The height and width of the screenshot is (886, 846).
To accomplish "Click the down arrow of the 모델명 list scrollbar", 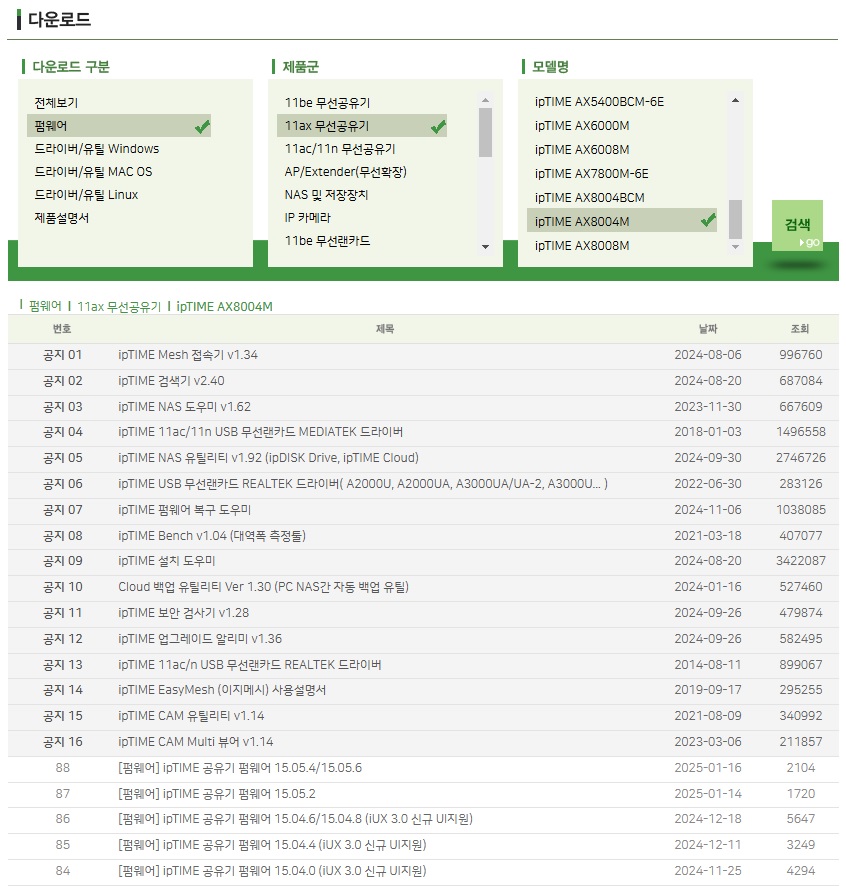I will (735, 246).
